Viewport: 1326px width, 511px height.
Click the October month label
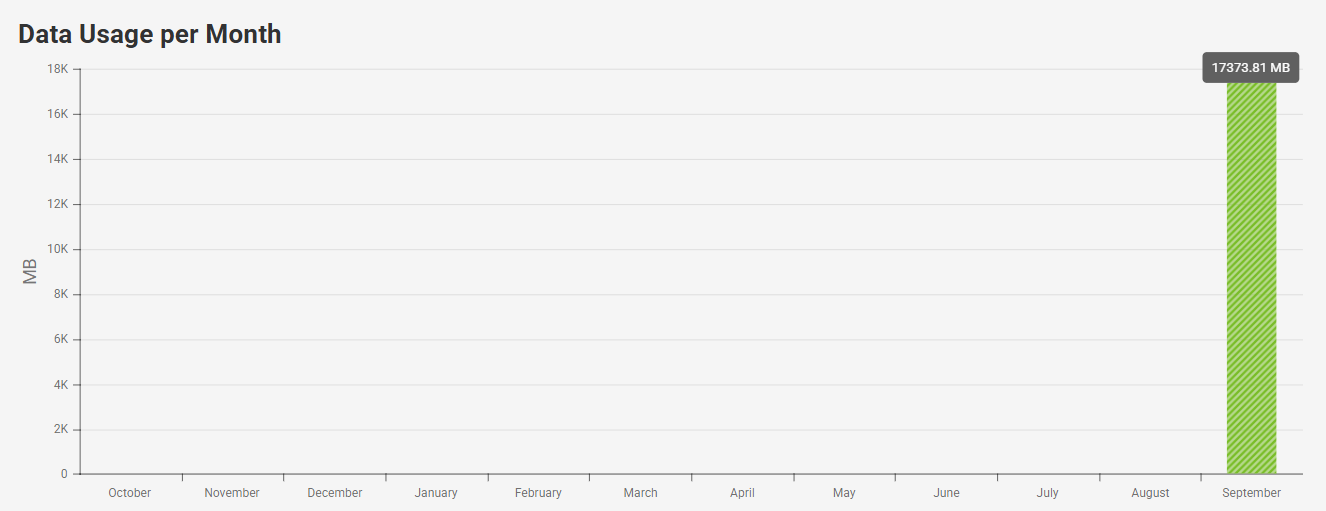pyautogui.click(x=130, y=493)
